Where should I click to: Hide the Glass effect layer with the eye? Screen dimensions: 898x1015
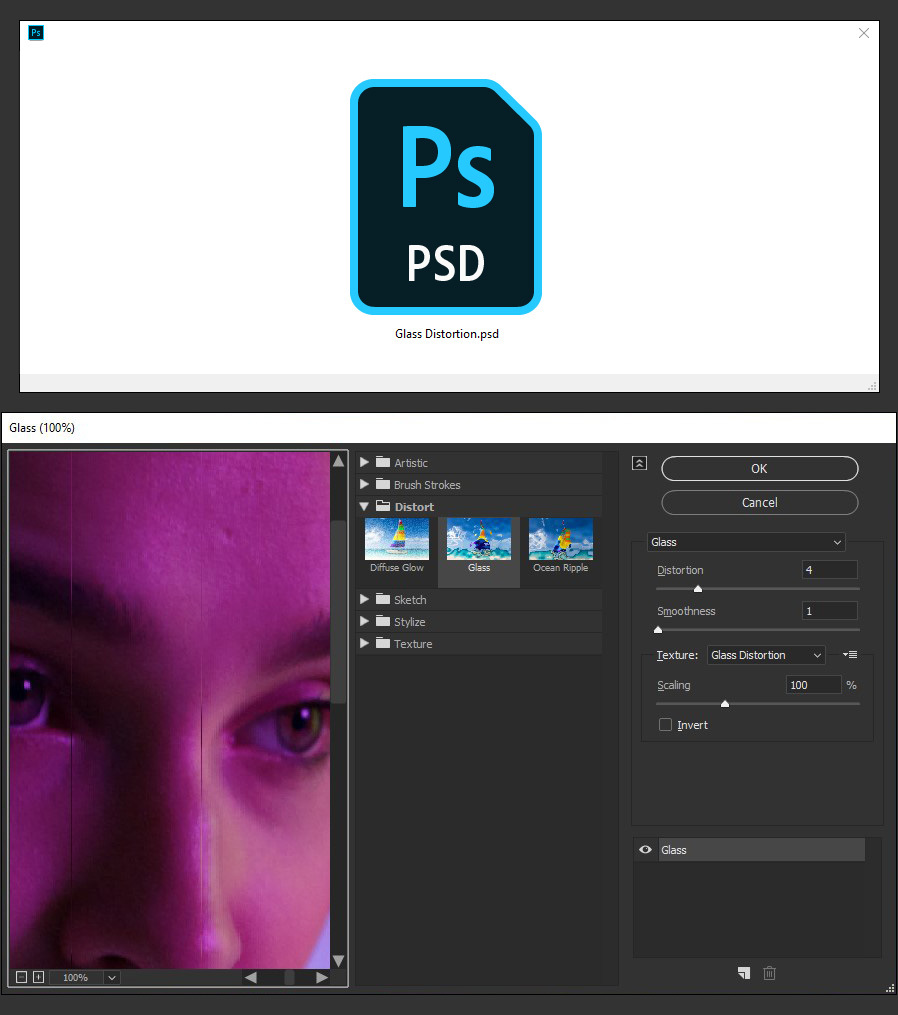point(645,850)
